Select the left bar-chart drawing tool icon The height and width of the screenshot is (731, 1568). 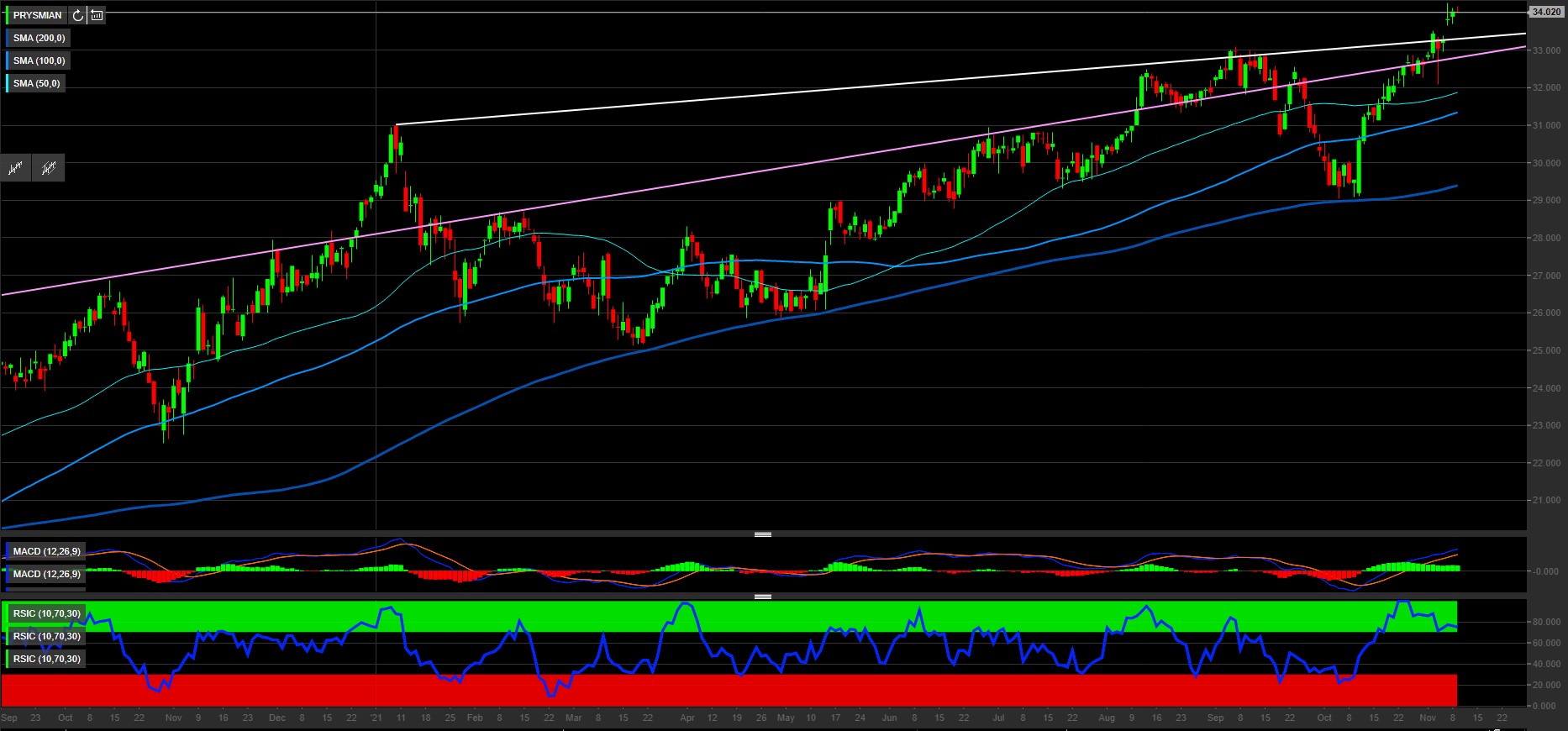tap(15, 168)
